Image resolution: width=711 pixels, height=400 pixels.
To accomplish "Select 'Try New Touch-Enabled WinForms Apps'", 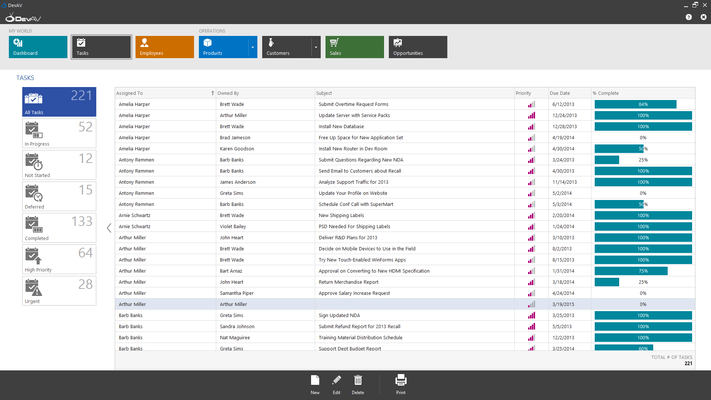I will (x=405, y=260).
